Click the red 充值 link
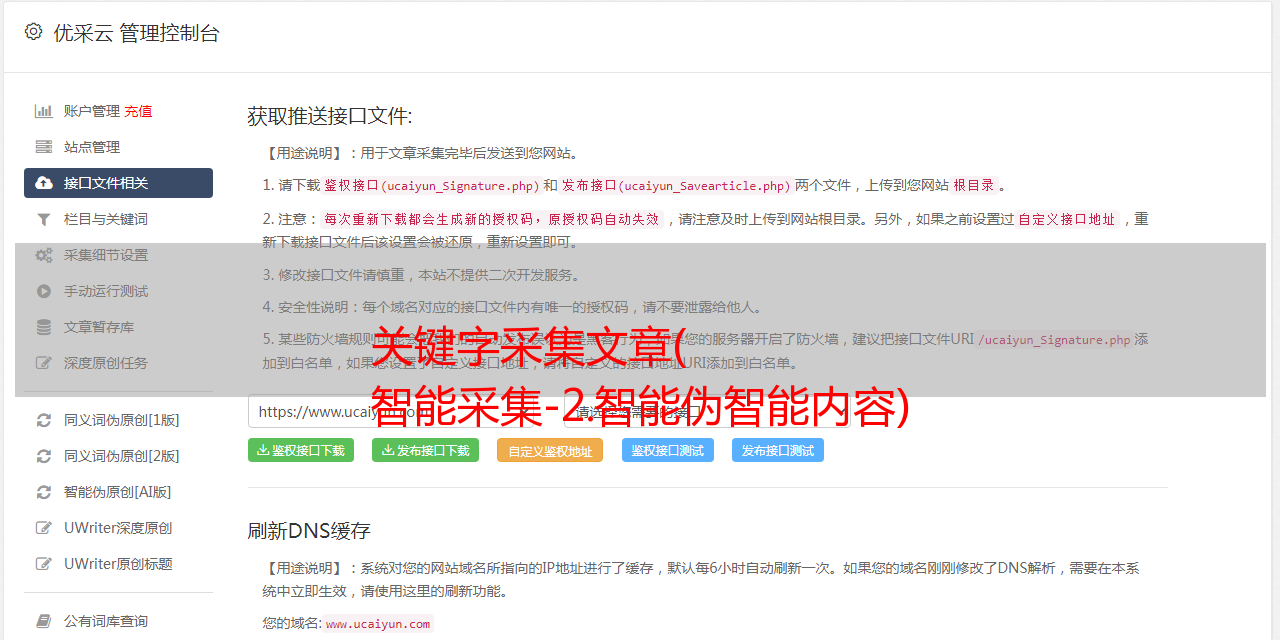1280x640 pixels. tap(138, 111)
